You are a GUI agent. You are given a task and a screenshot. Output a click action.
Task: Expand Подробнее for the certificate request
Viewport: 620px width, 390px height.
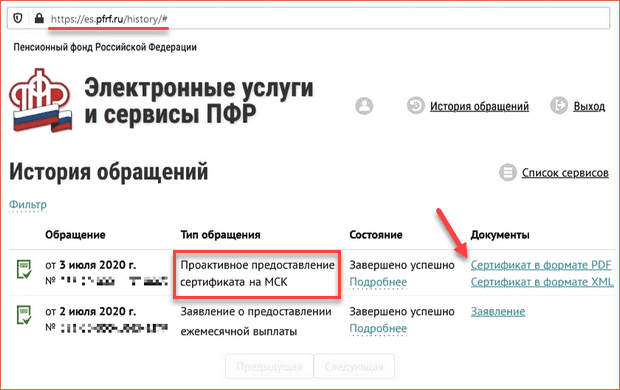(x=378, y=282)
